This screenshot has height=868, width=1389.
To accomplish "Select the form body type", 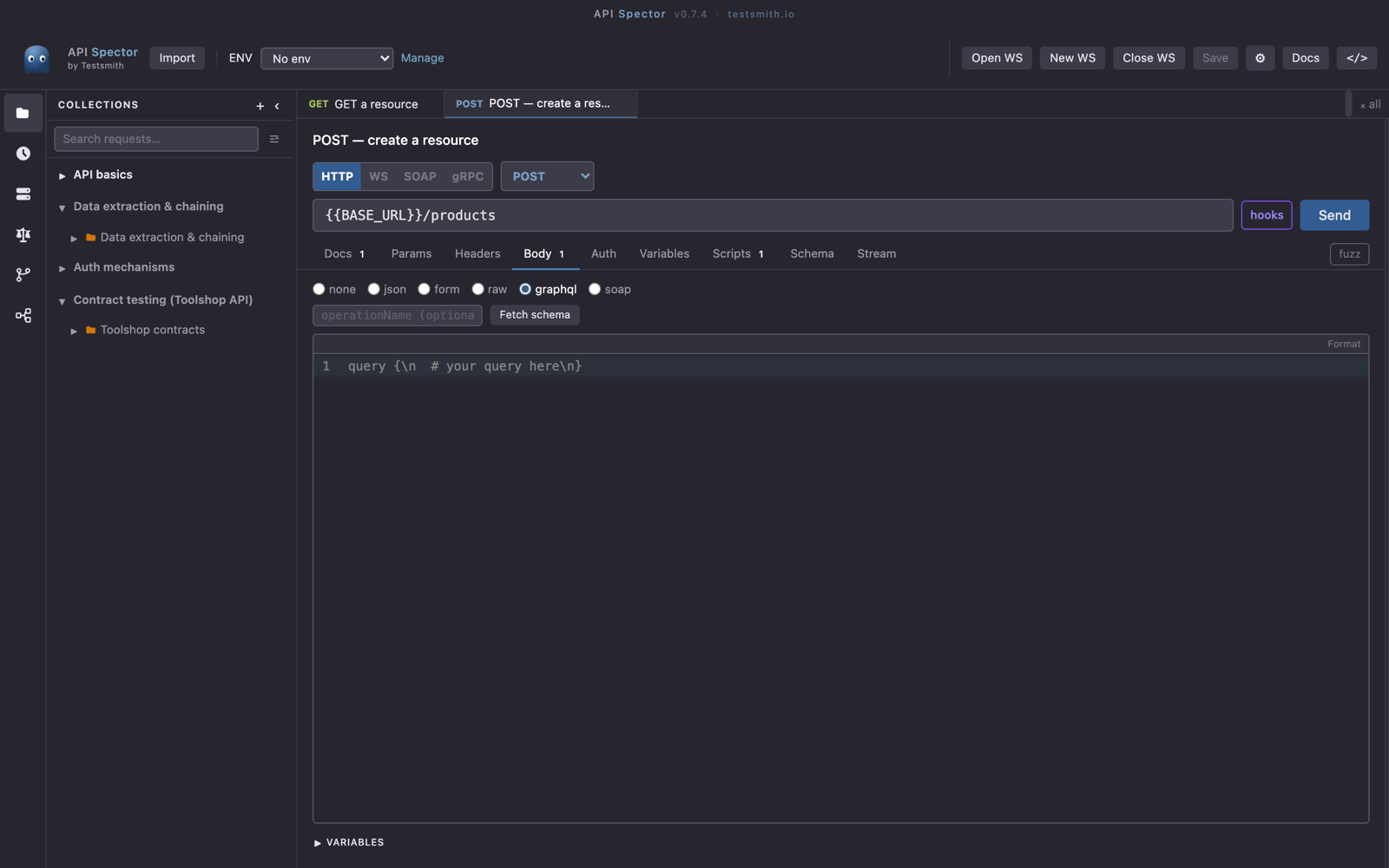I will click(x=424, y=289).
